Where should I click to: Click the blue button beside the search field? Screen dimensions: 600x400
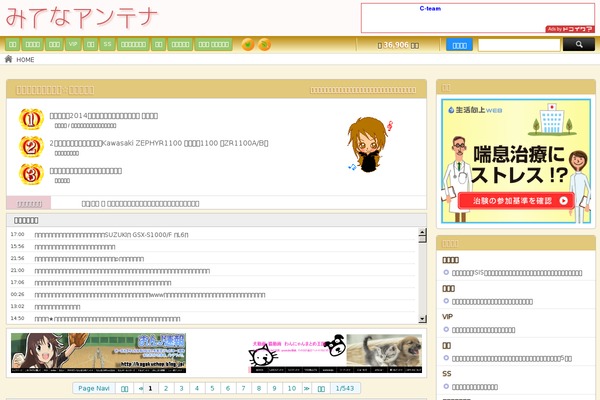pos(459,45)
